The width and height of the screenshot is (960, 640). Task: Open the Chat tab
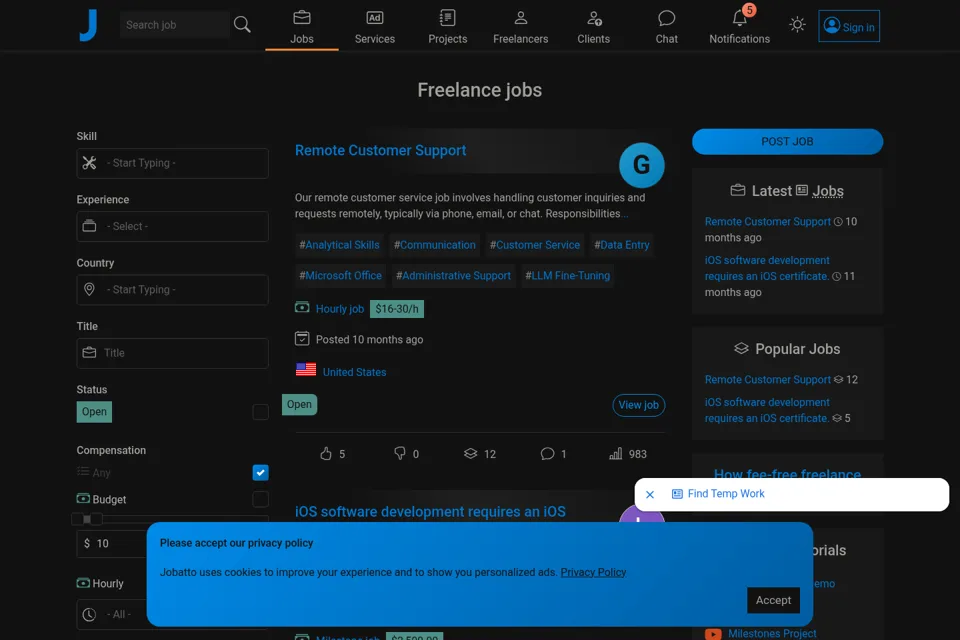(x=666, y=27)
